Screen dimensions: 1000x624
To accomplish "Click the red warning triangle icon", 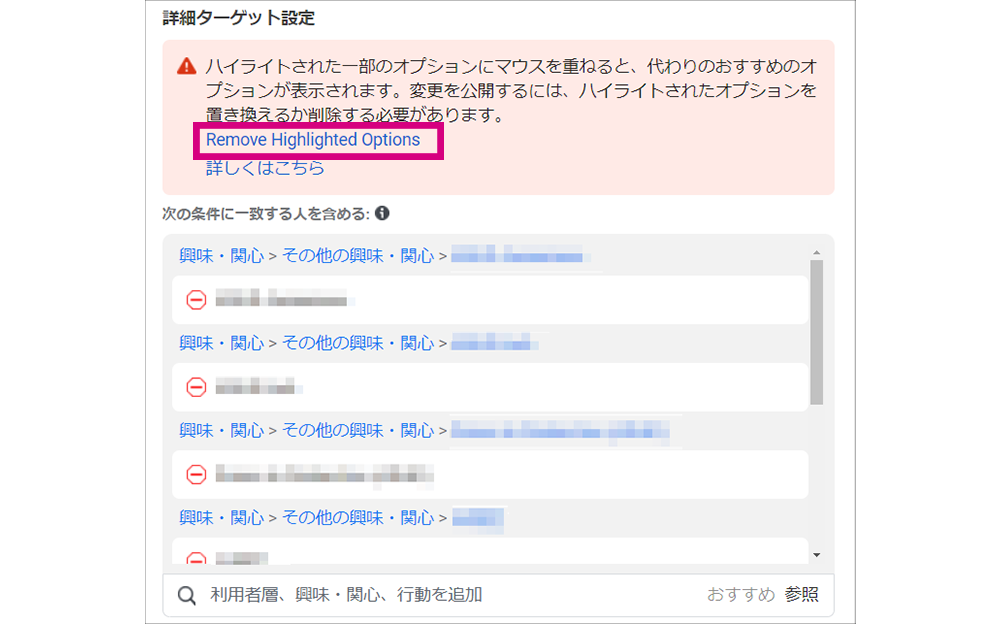I will click(186, 66).
